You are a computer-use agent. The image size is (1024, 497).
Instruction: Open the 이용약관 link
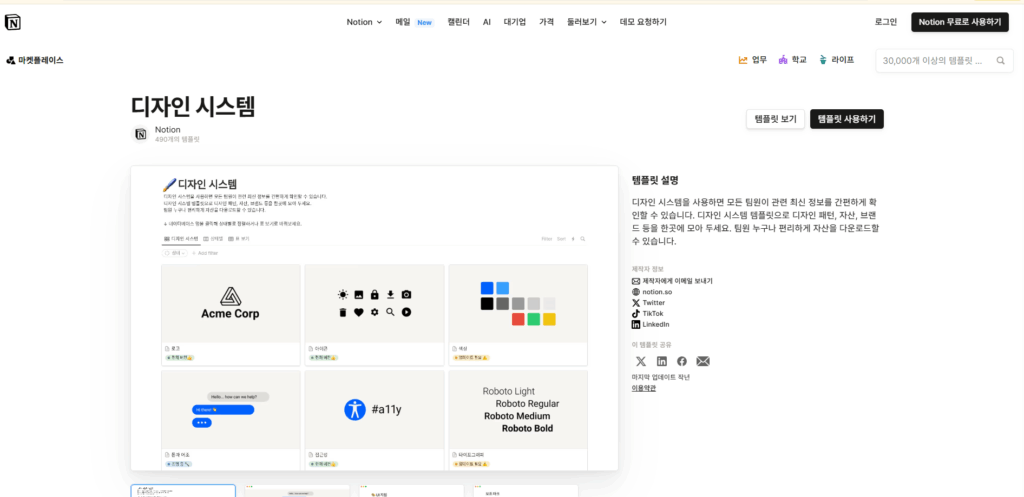click(643, 388)
